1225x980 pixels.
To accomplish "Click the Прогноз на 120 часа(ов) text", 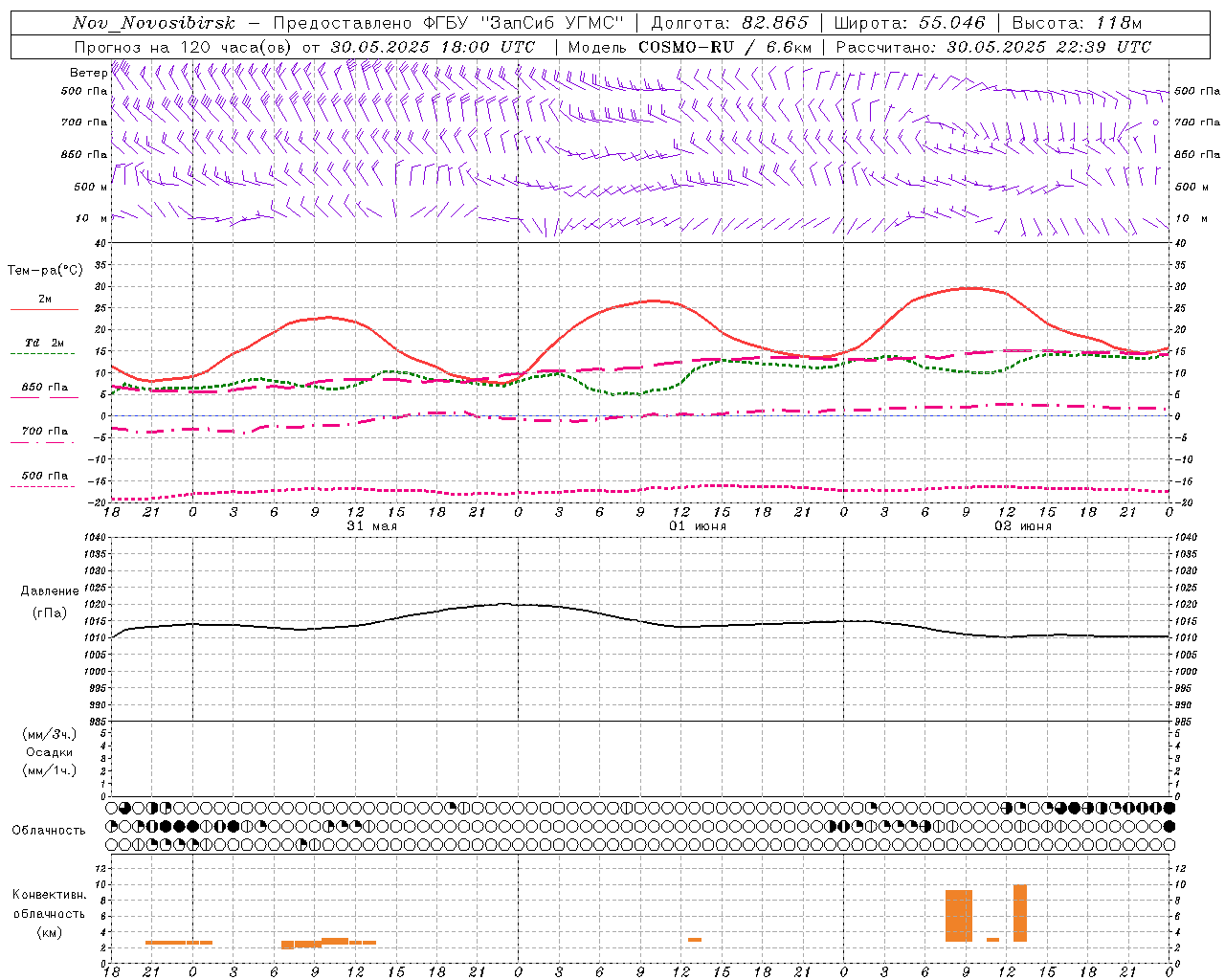I will tap(184, 47).
